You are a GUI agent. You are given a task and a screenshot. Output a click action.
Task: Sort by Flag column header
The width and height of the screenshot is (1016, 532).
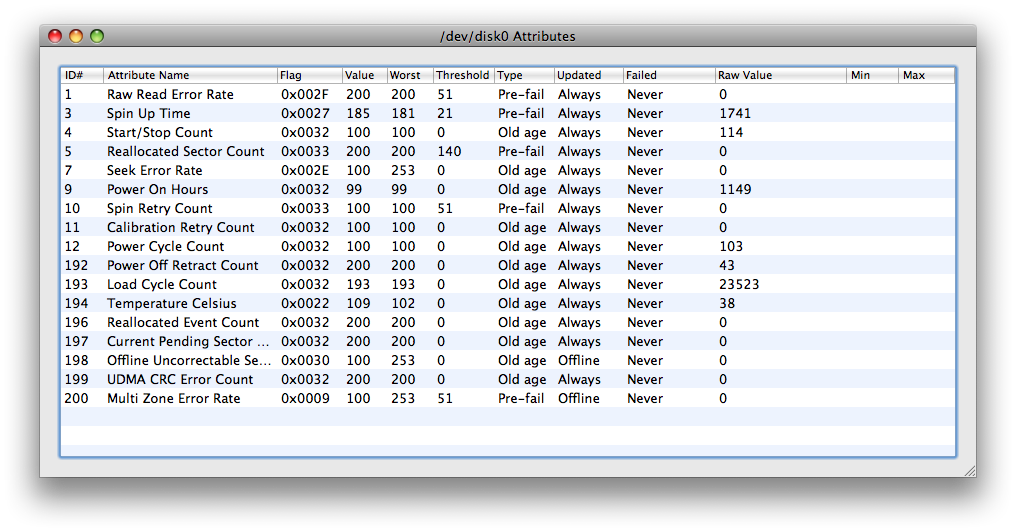[310, 75]
